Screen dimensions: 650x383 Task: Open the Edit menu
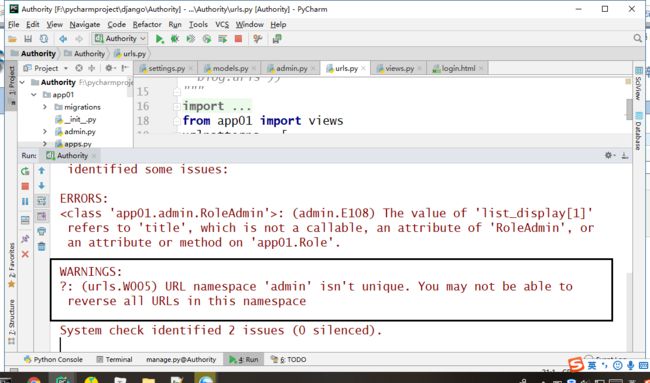33,24
